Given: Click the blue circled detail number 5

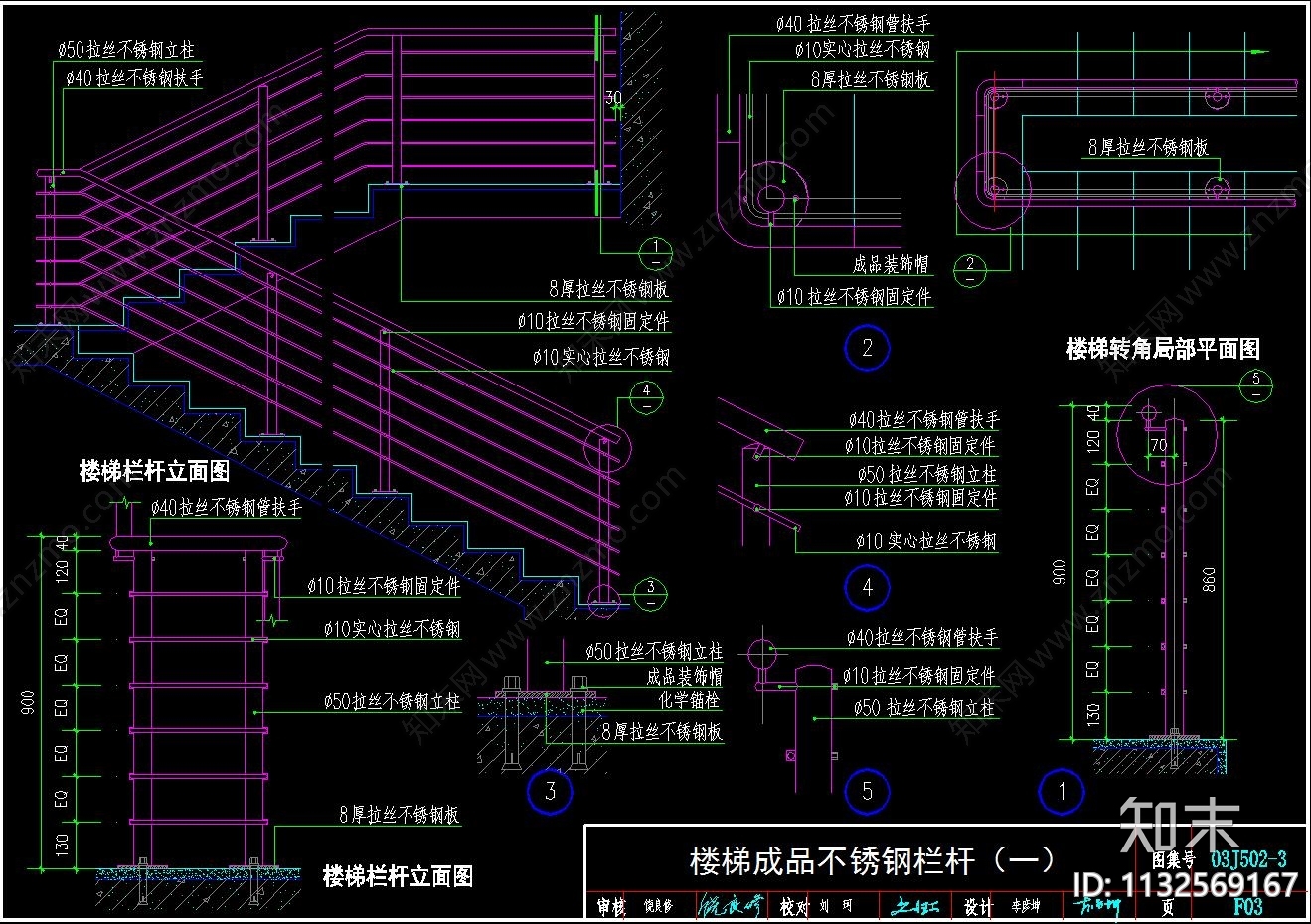Looking at the screenshot, I should (868, 792).
